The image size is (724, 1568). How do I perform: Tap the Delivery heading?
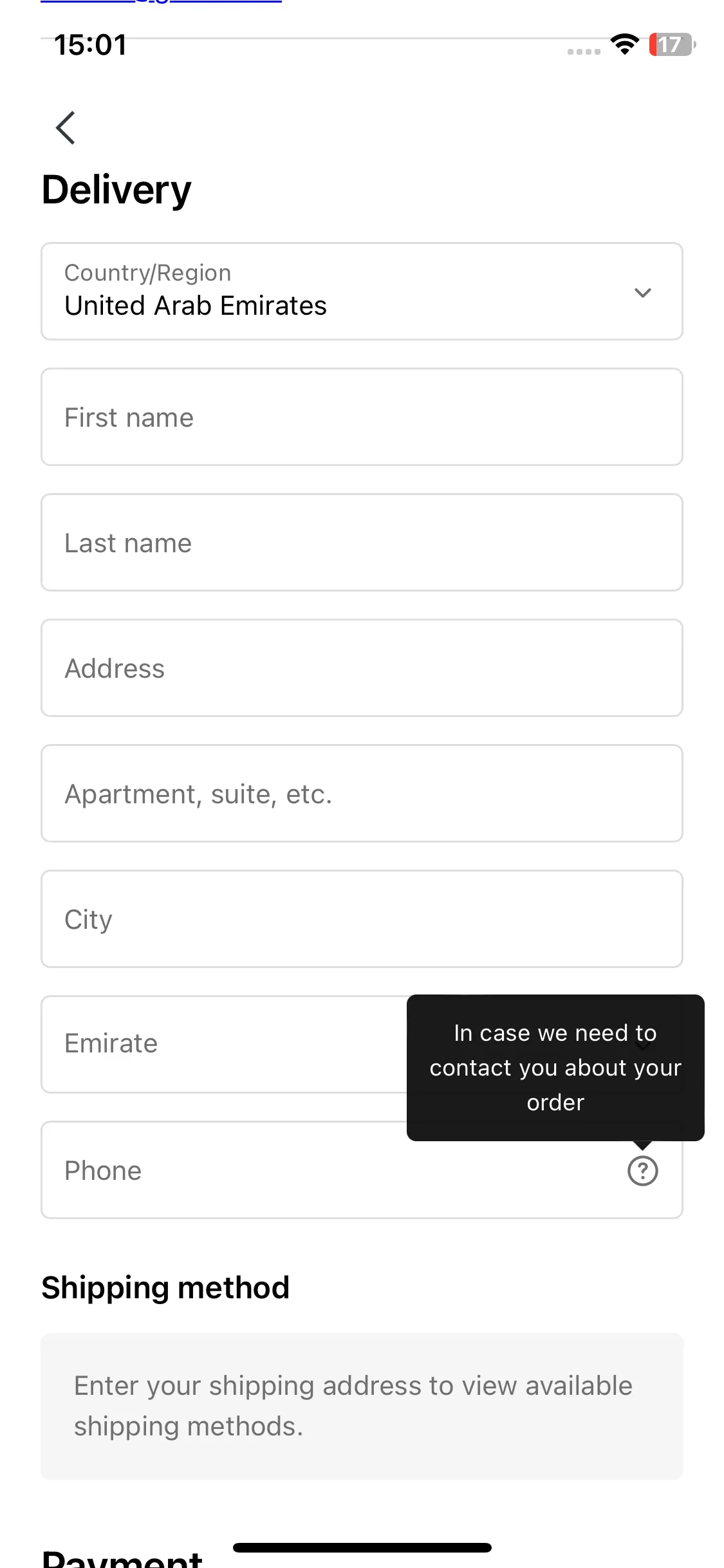pyautogui.click(x=116, y=190)
